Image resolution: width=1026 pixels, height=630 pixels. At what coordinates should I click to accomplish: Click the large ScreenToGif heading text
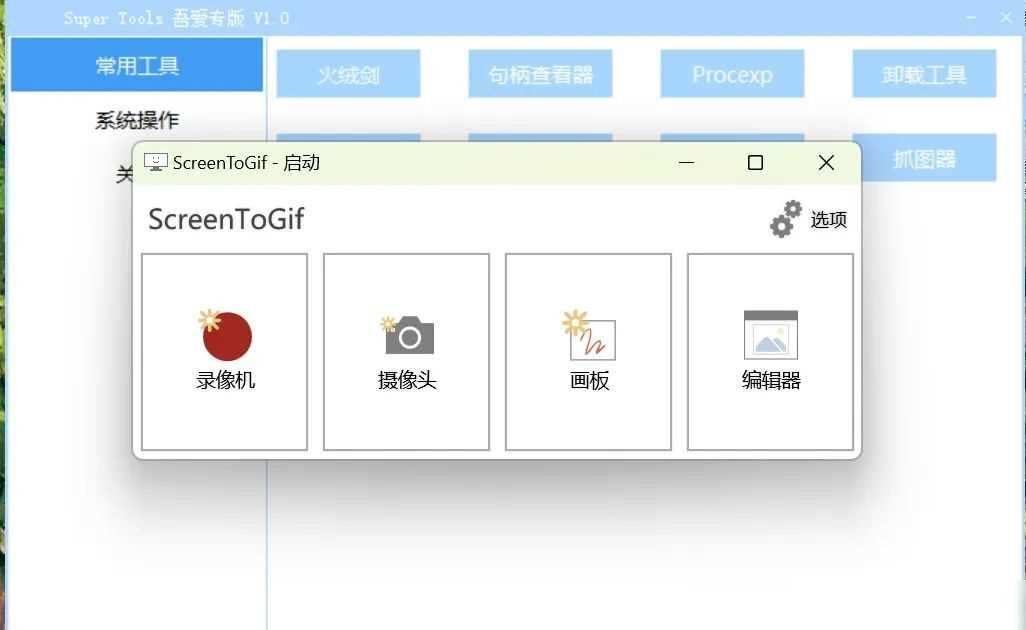pyautogui.click(x=226, y=219)
